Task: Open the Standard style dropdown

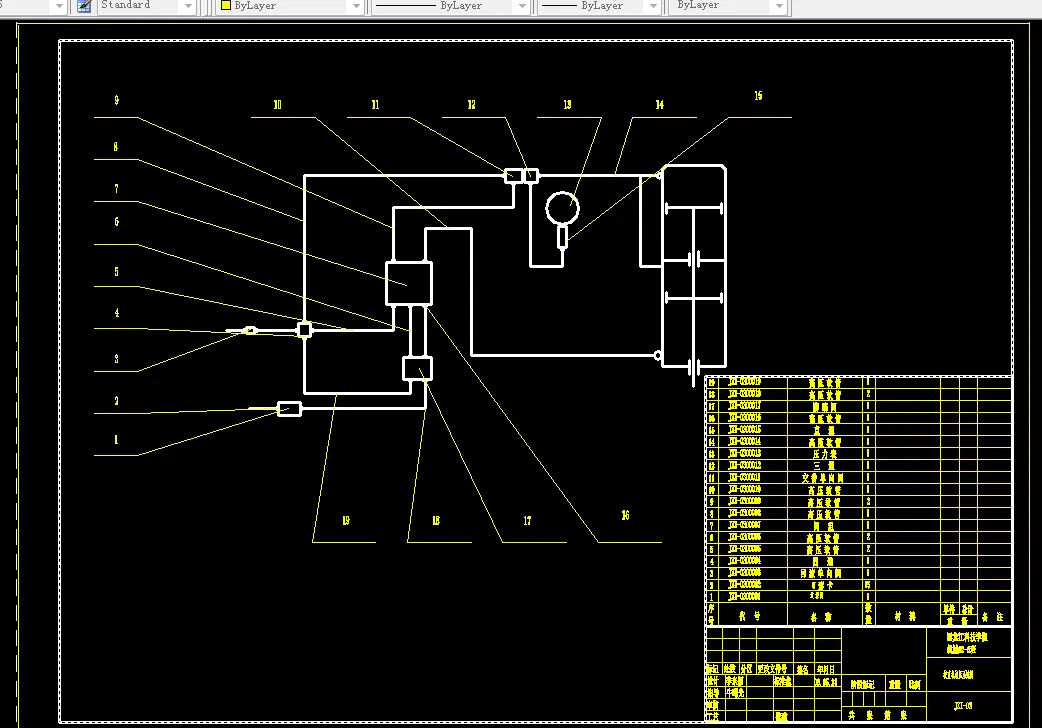Action: click(188, 6)
